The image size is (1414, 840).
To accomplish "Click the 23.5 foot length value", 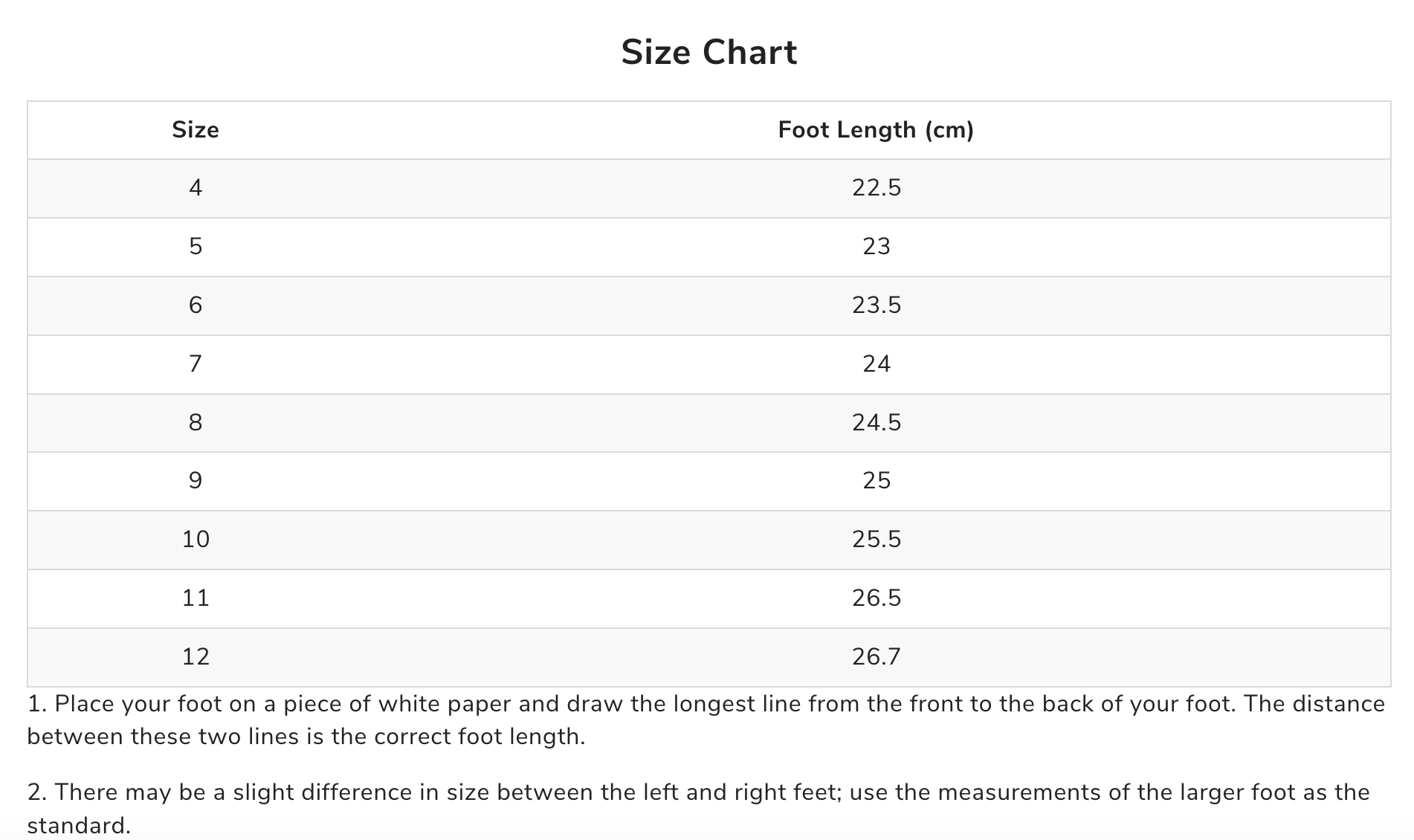I will (x=877, y=306).
